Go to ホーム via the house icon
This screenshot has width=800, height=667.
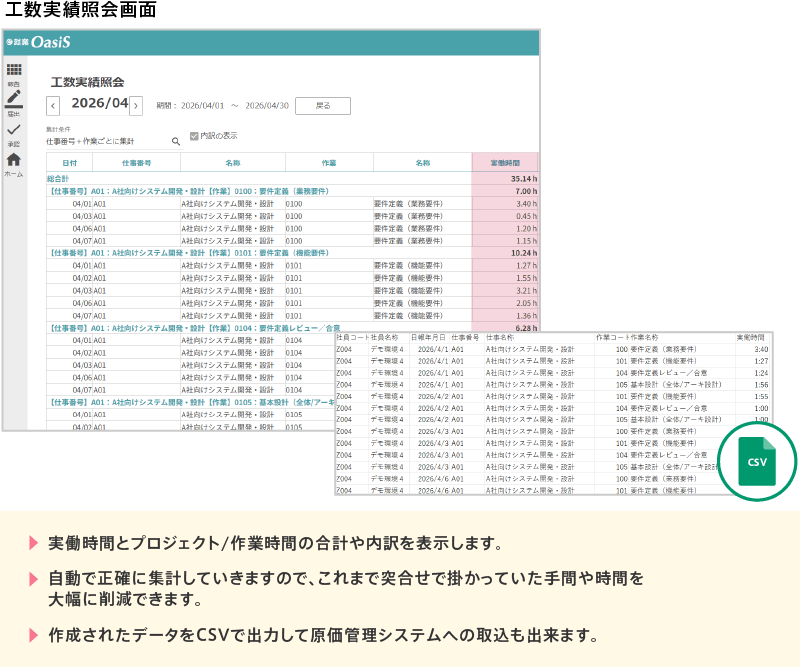pos(14,159)
